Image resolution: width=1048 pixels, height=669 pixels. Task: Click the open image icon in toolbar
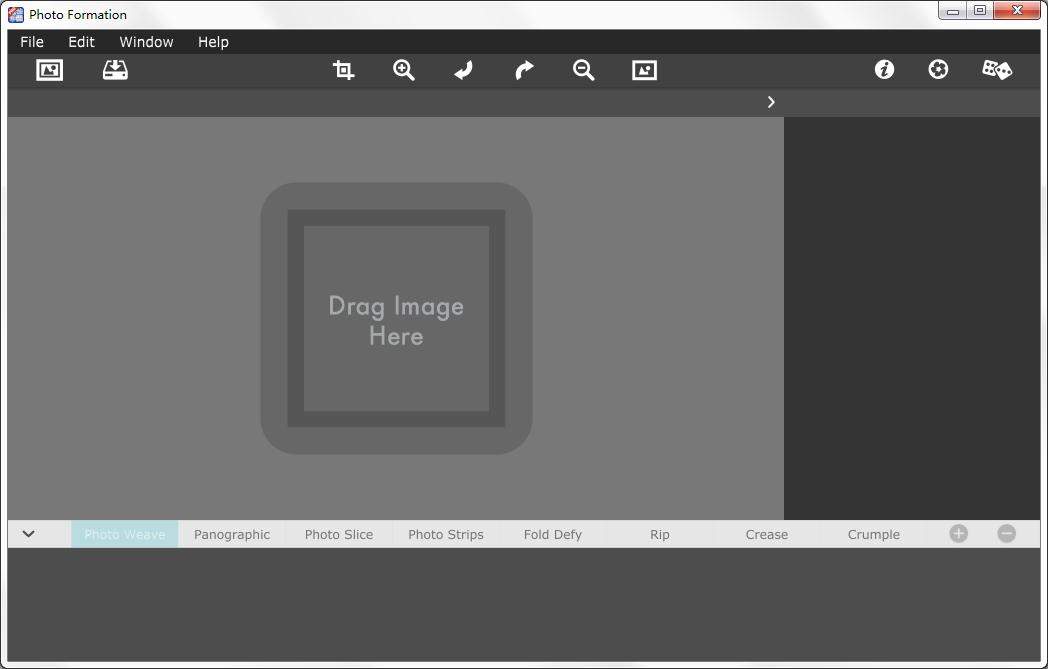[49, 70]
